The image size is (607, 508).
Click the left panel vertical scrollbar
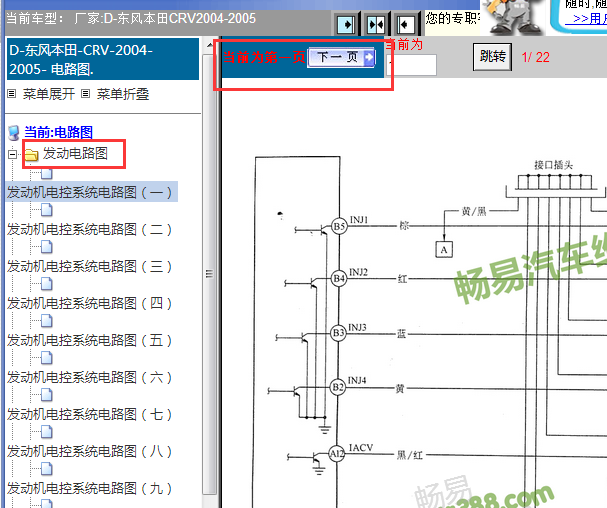tap(209, 273)
